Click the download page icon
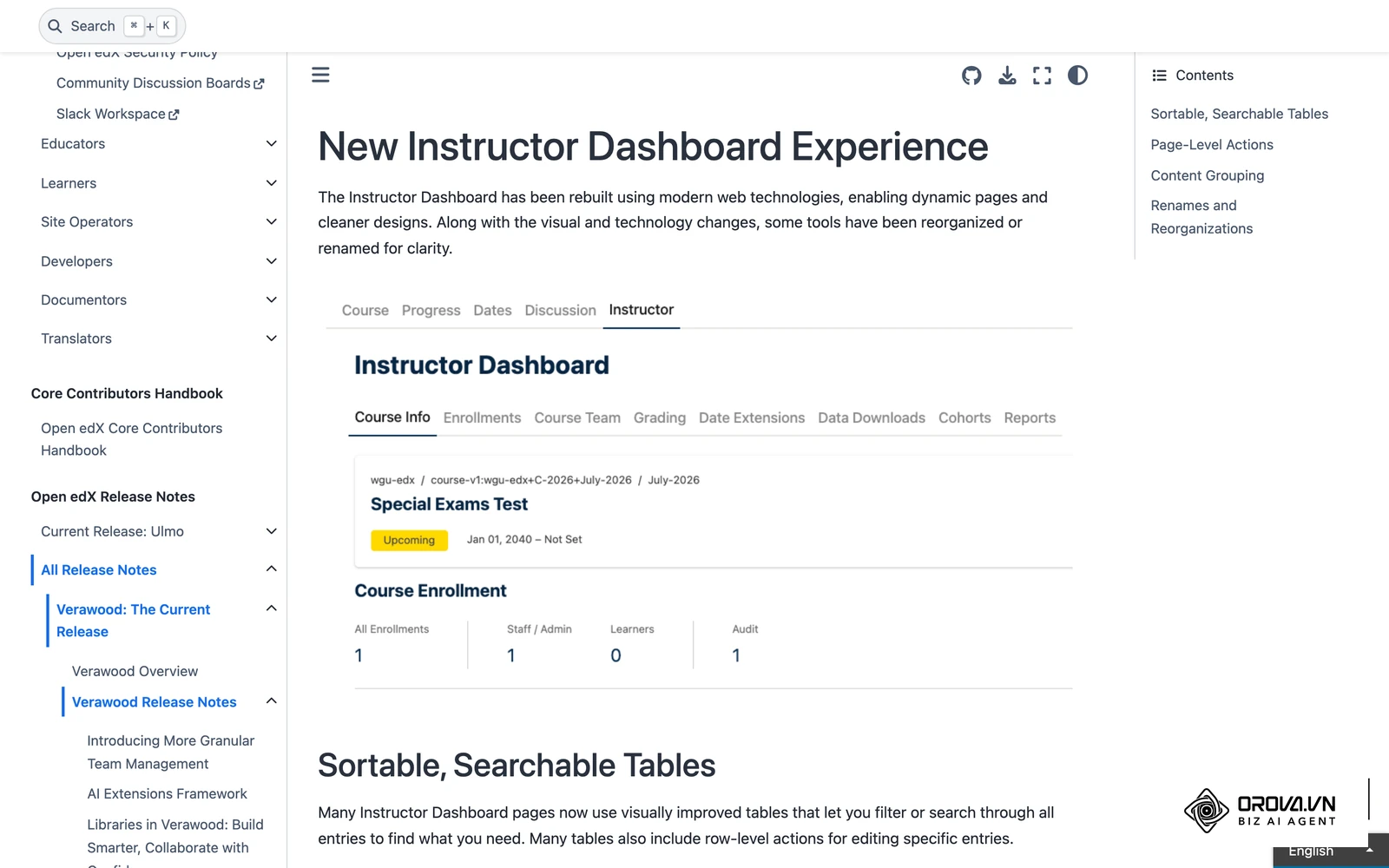This screenshot has height=868, width=1389. pos(1007,76)
